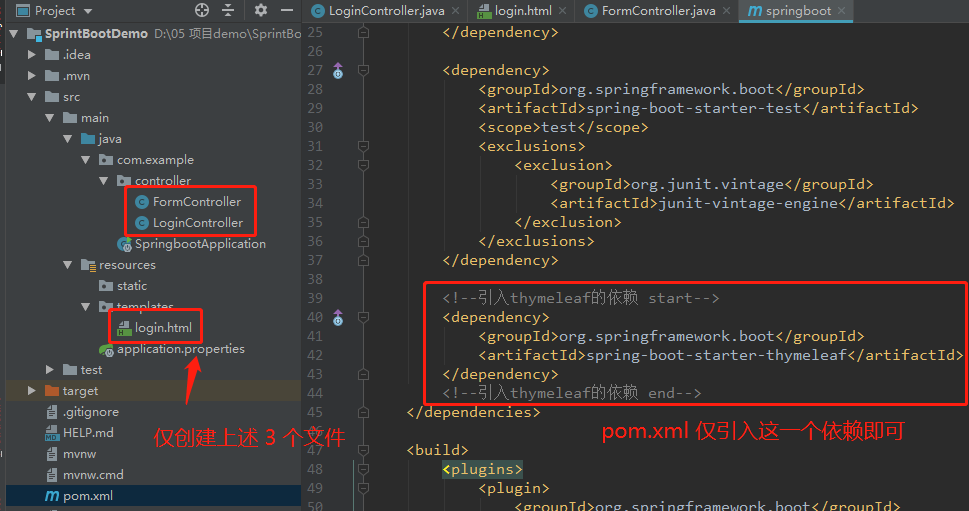Viewport: 969px width, 511px height.
Task: Click line number 38 in gutter
Action: tap(315, 279)
